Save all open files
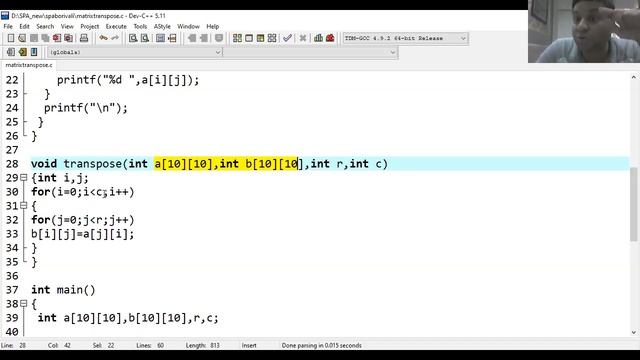The image size is (640, 360). click(45, 38)
